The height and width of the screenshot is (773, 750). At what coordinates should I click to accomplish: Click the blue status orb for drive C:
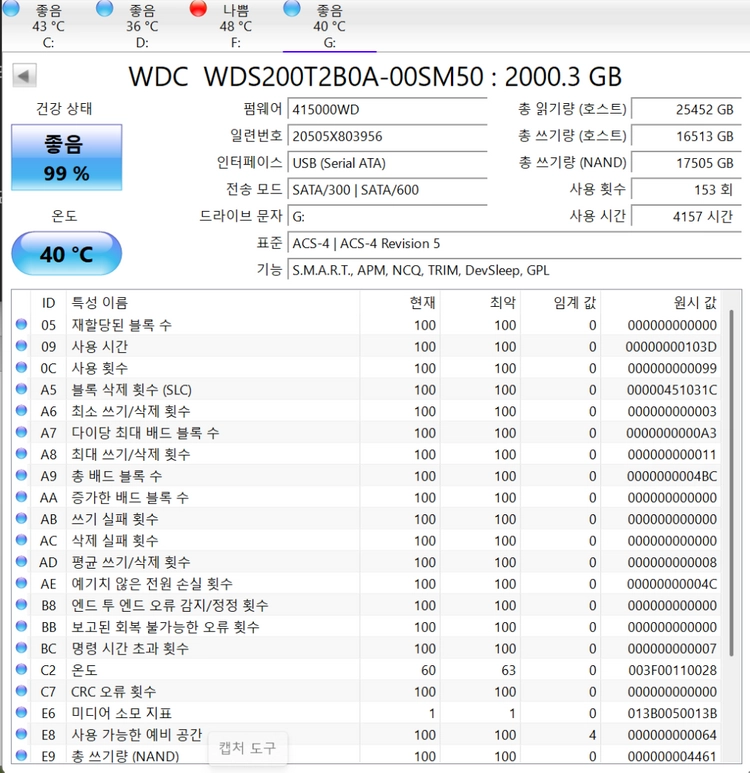click(x=11, y=8)
